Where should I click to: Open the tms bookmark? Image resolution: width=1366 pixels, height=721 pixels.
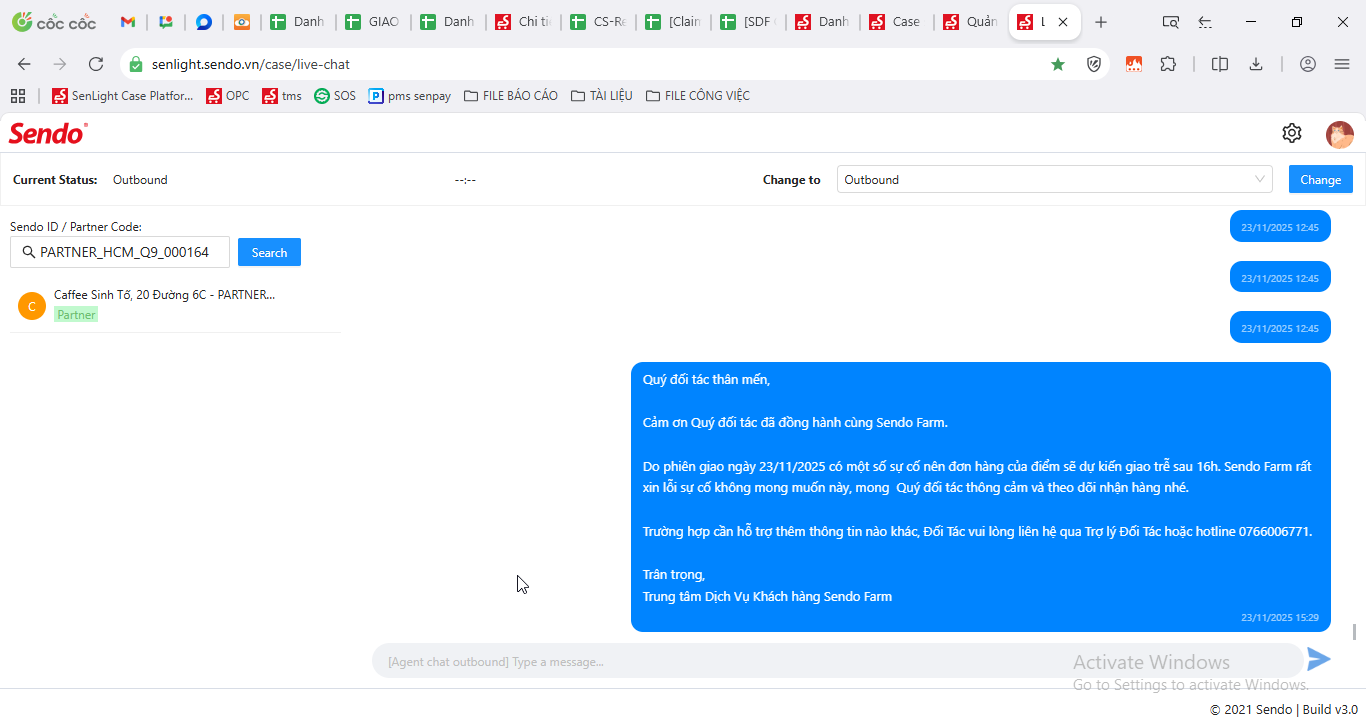coord(282,96)
